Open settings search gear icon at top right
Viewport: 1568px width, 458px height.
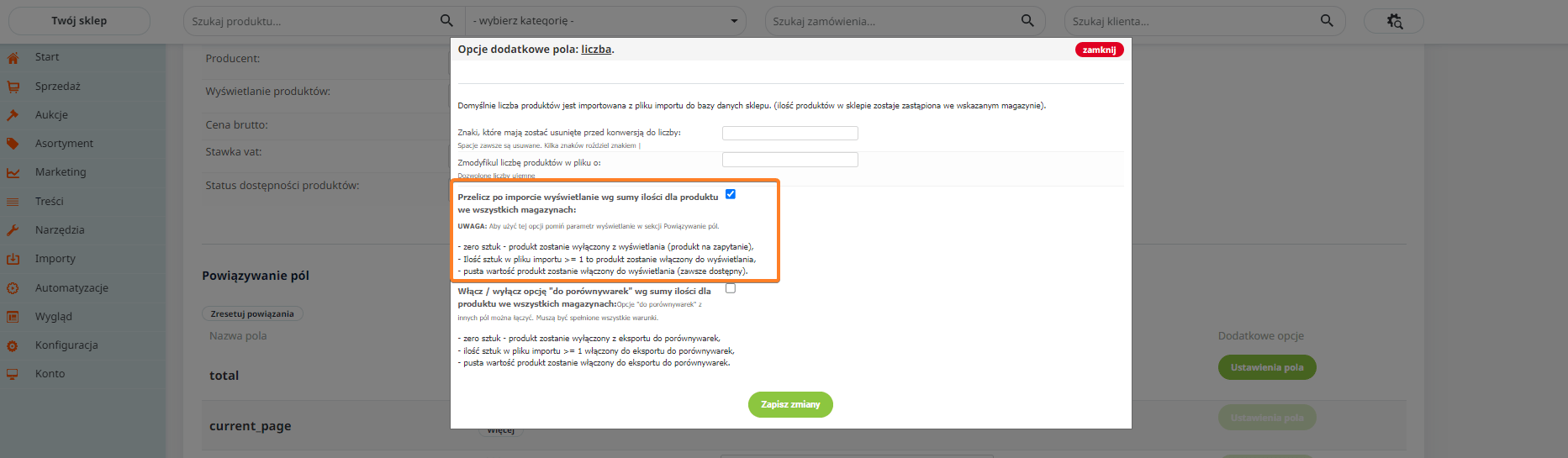tap(1394, 21)
